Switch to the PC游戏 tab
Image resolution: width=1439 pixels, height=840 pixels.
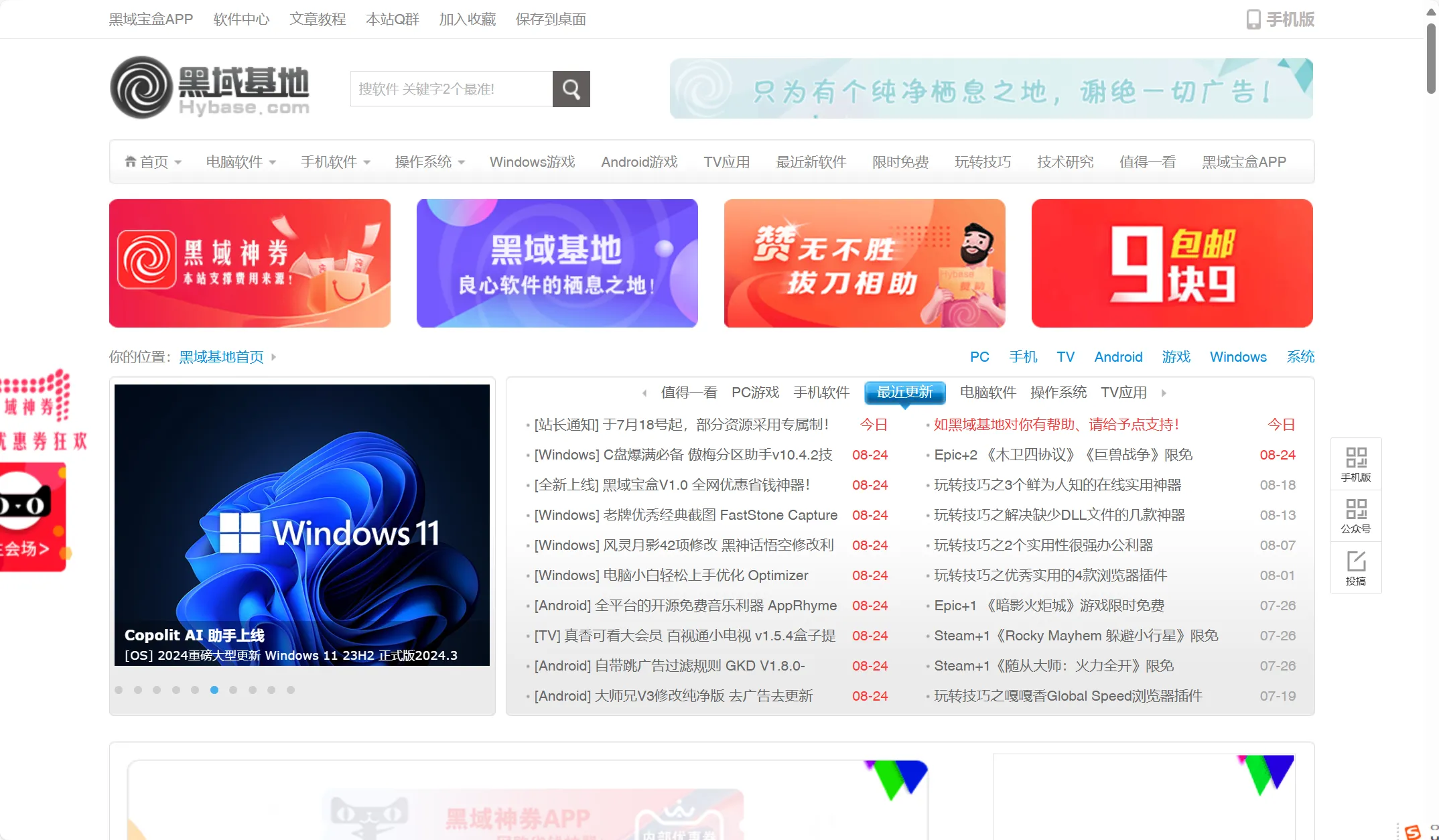click(756, 393)
